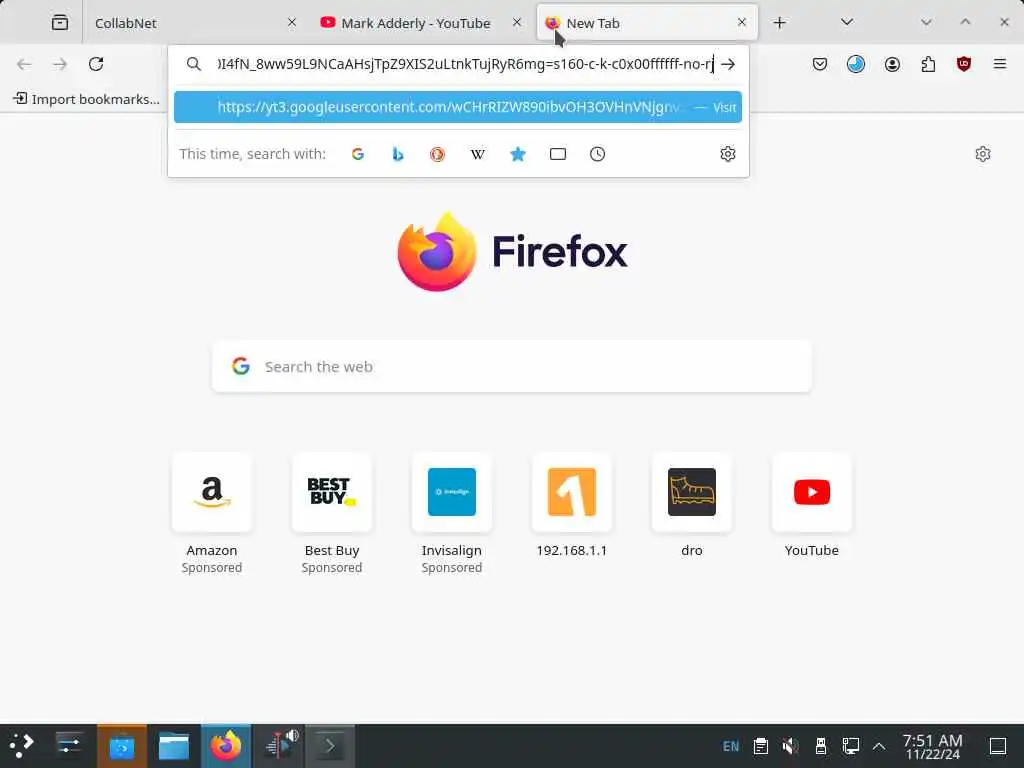The width and height of the screenshot is (1024, 768).
Task: Click inside the URL address field
Action: tap(466, 64)
